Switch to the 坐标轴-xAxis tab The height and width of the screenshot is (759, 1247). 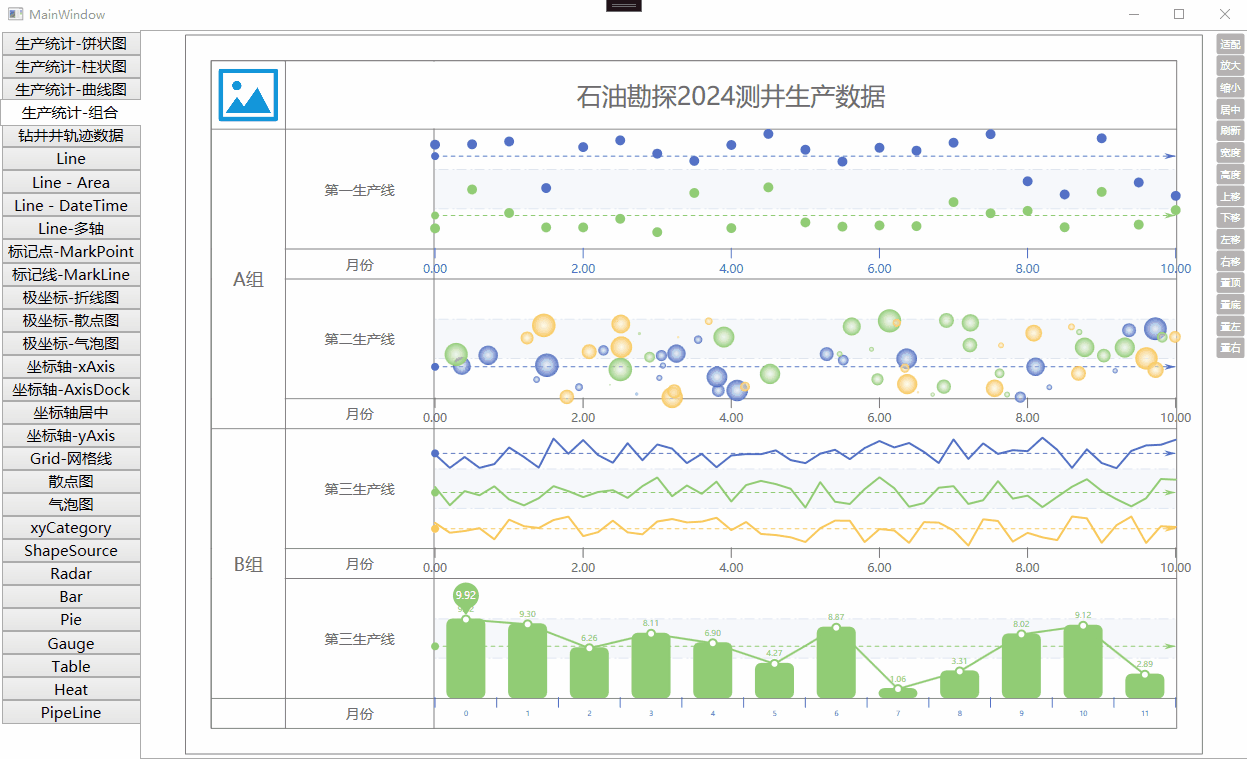[x=71, y=366]
